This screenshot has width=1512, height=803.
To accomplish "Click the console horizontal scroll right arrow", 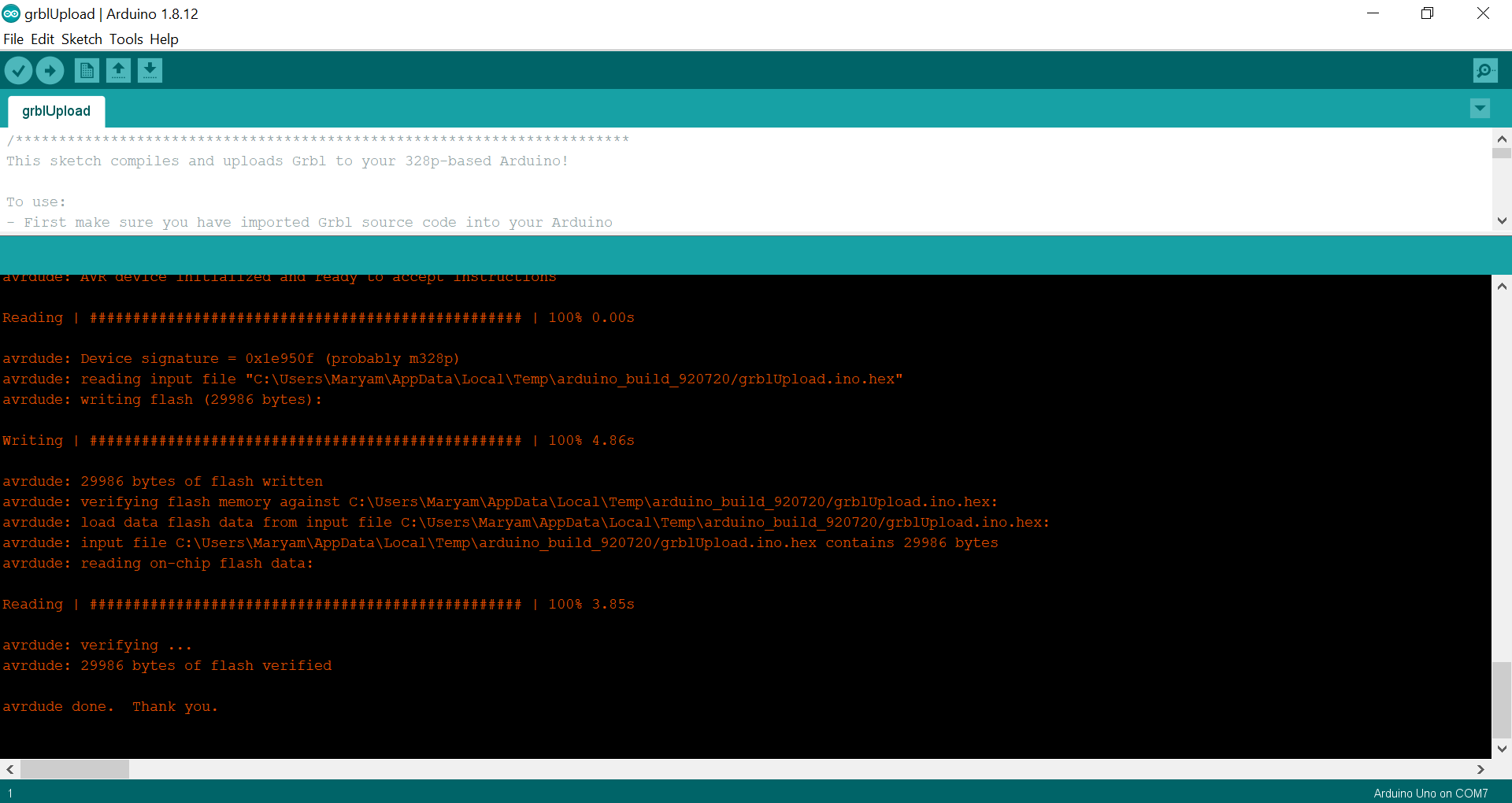I will [1481, 769].
